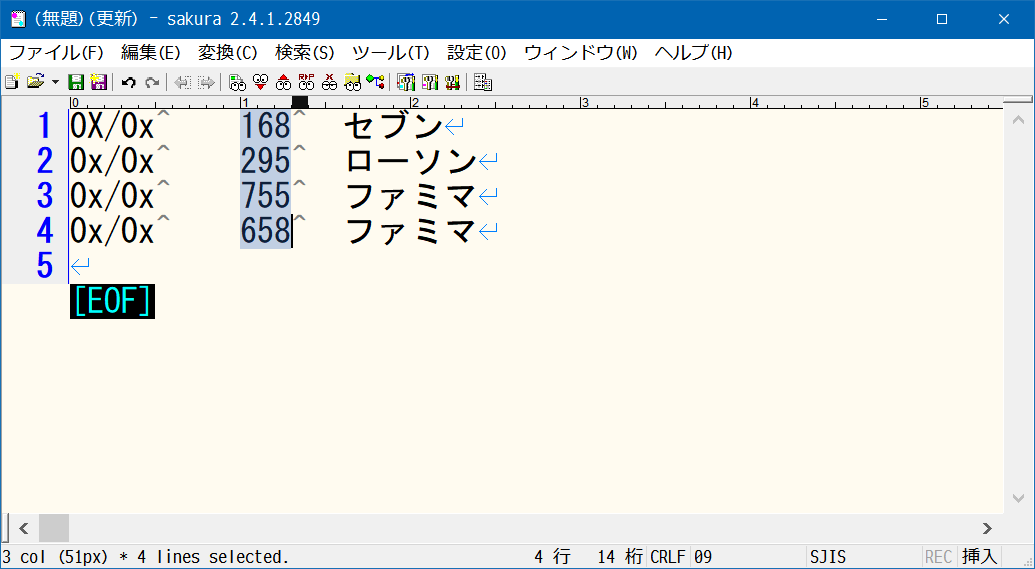Click vertical scrollbar up arrow
1035x569 pixels.
(1018, 120)
